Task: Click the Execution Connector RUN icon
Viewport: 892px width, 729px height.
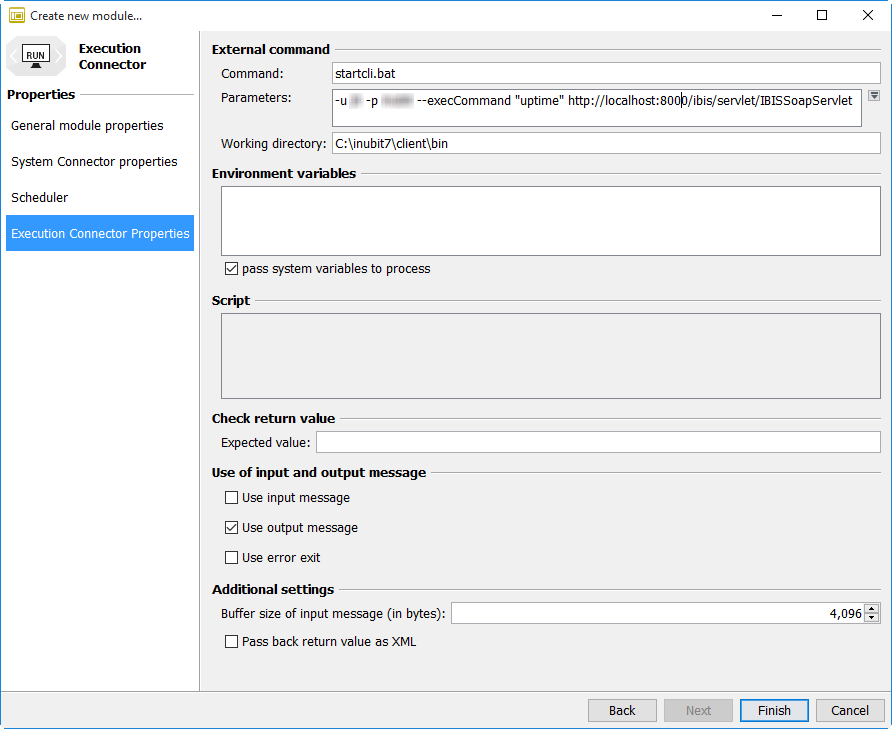Action: pos(36,56)
